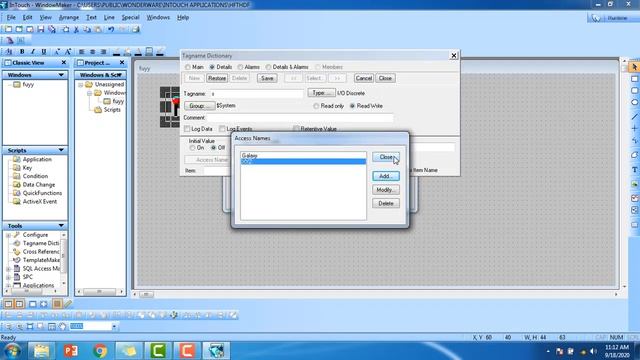
Task: Click the Undo arrow icon
Action: click(111, 29)
